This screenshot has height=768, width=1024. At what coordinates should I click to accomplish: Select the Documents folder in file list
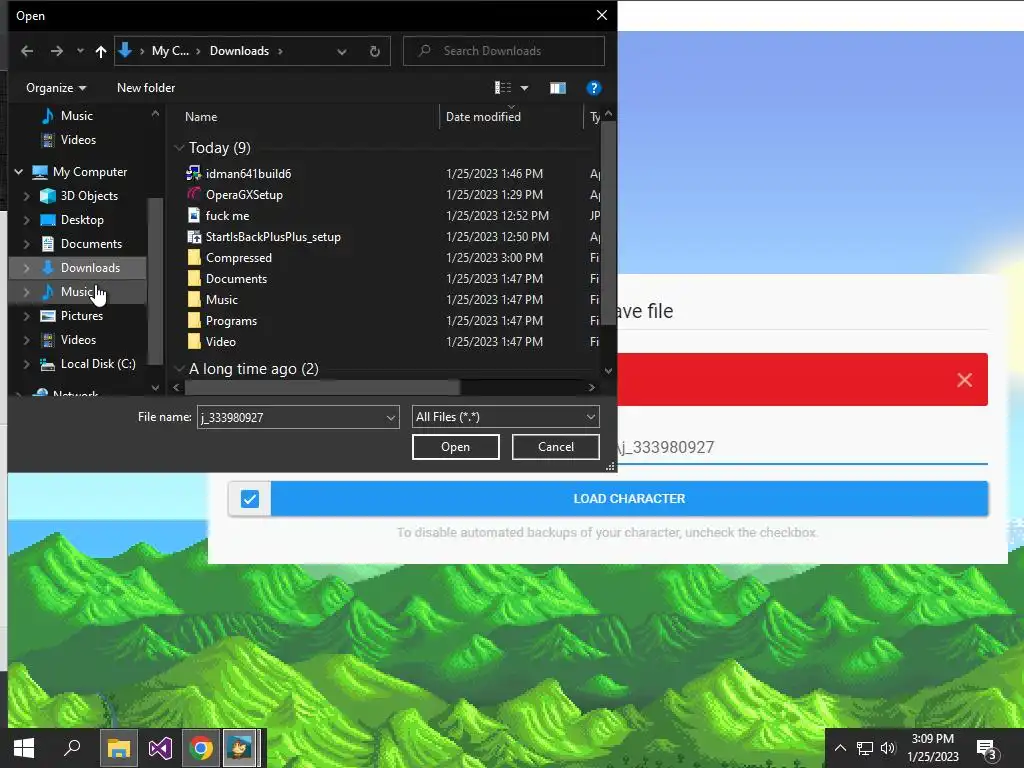[236, 279]
